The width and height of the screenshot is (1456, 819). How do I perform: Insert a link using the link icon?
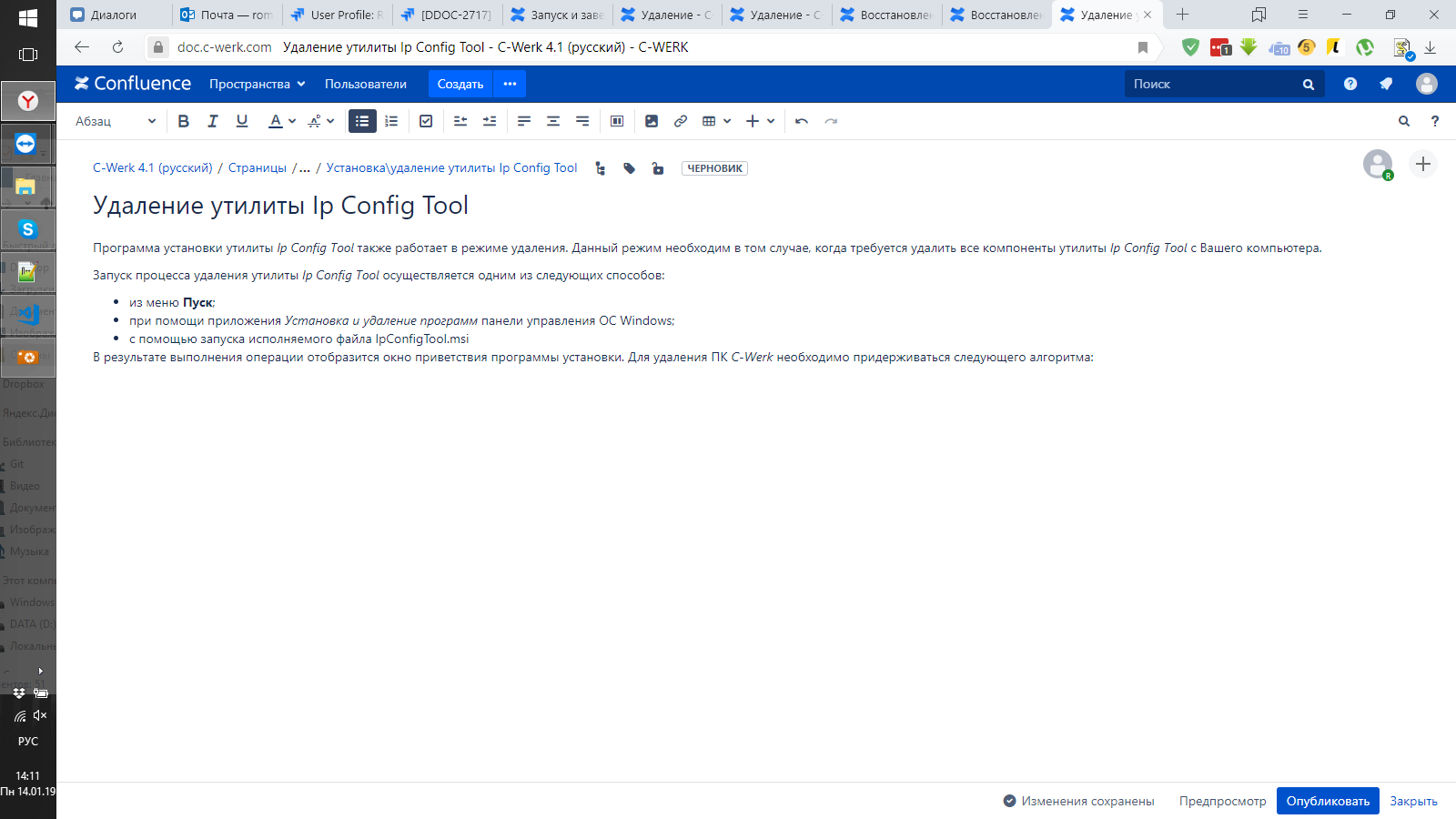point(681,121)
